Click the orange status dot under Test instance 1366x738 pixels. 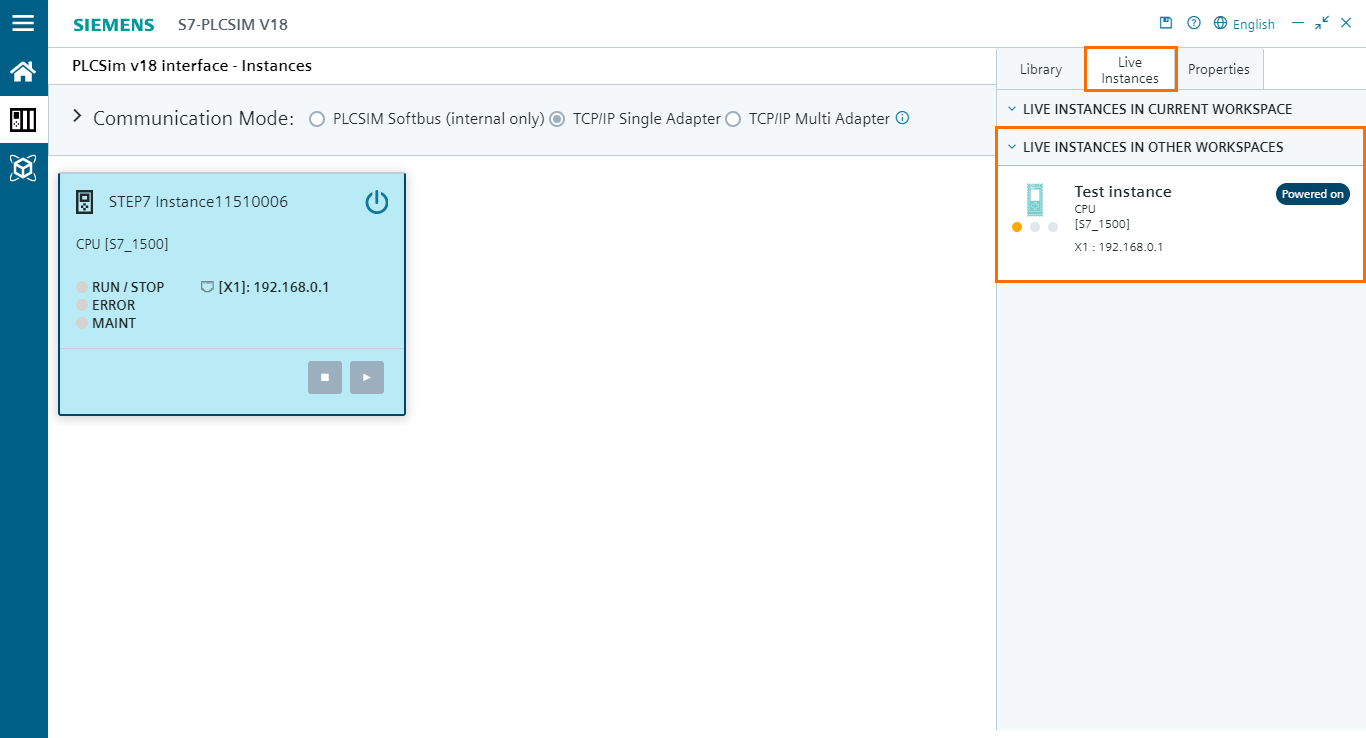coord(1017,227)
